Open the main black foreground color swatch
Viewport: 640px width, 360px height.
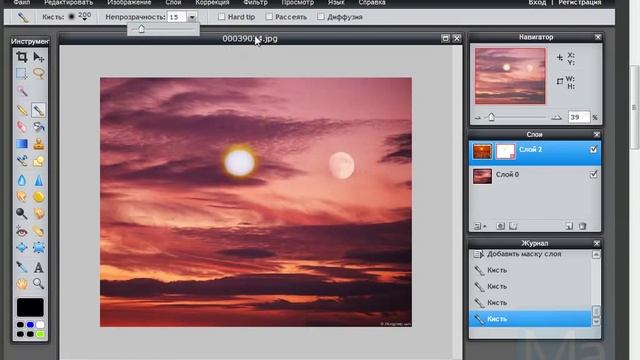coord(30,307)
